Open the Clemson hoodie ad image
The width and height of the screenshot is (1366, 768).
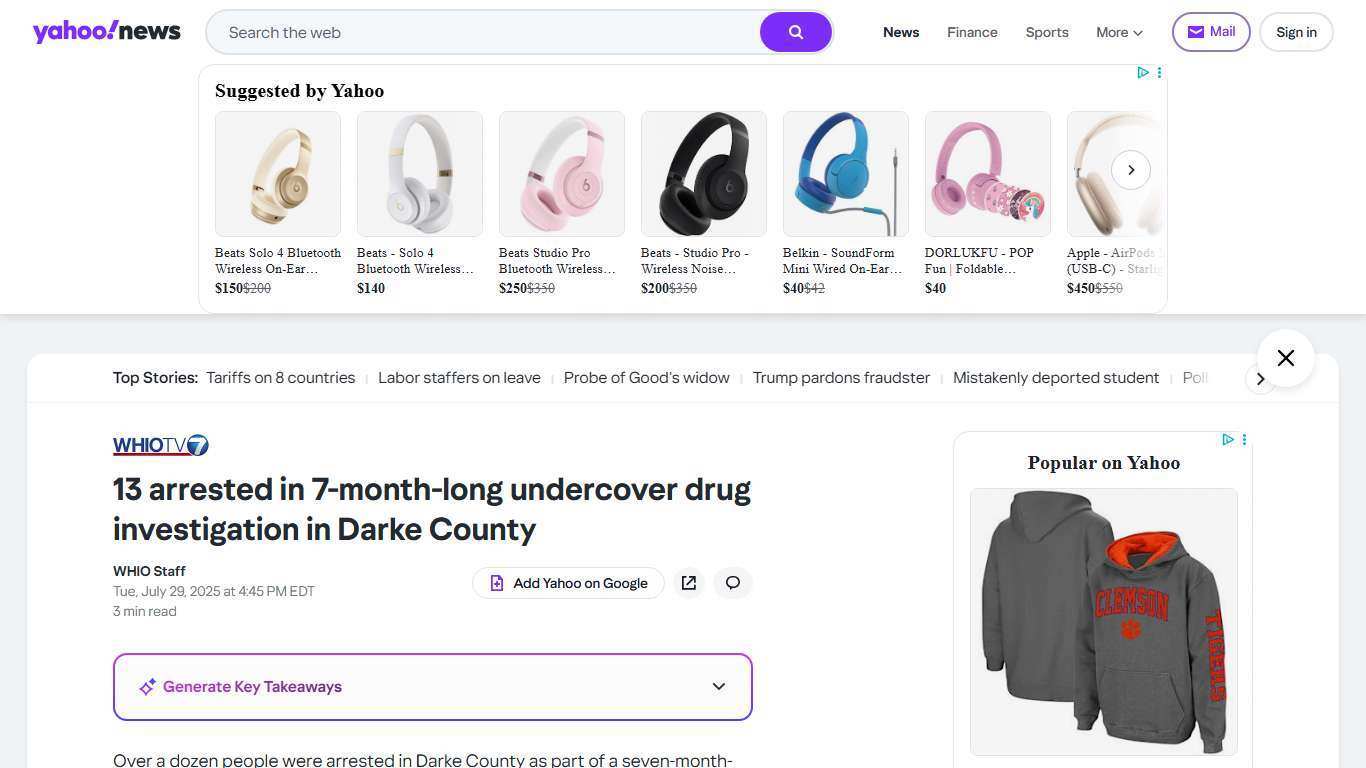coord(1104,621)
